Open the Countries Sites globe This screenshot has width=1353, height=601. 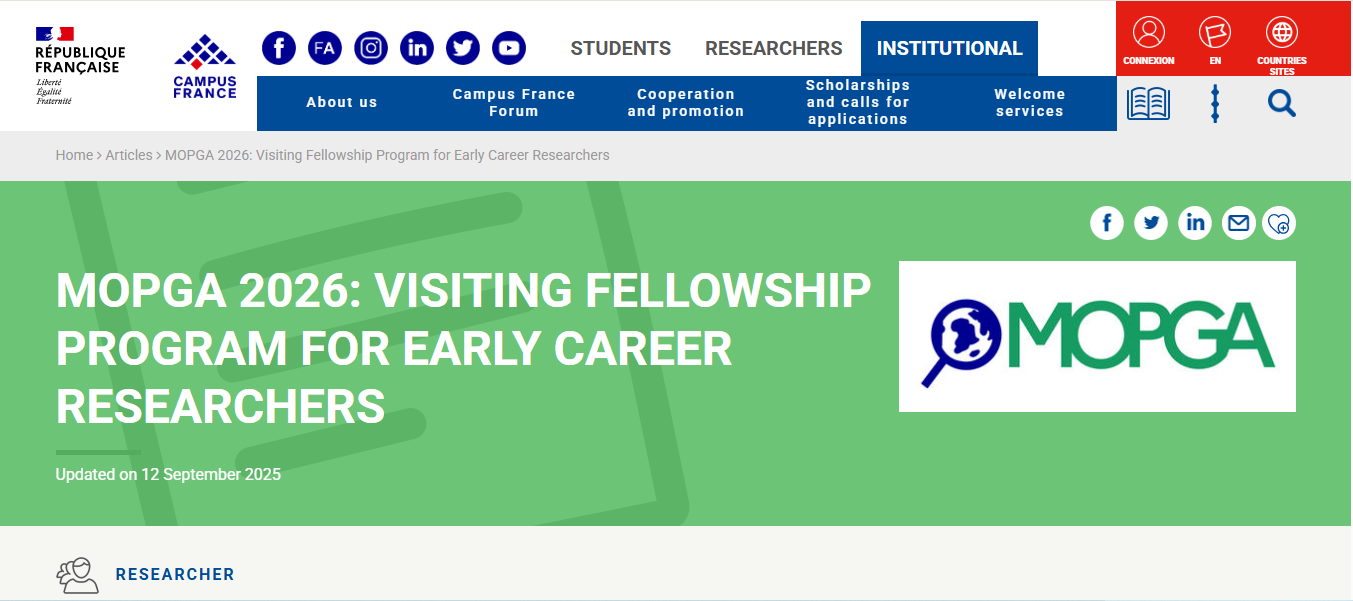coord(1281,38)
